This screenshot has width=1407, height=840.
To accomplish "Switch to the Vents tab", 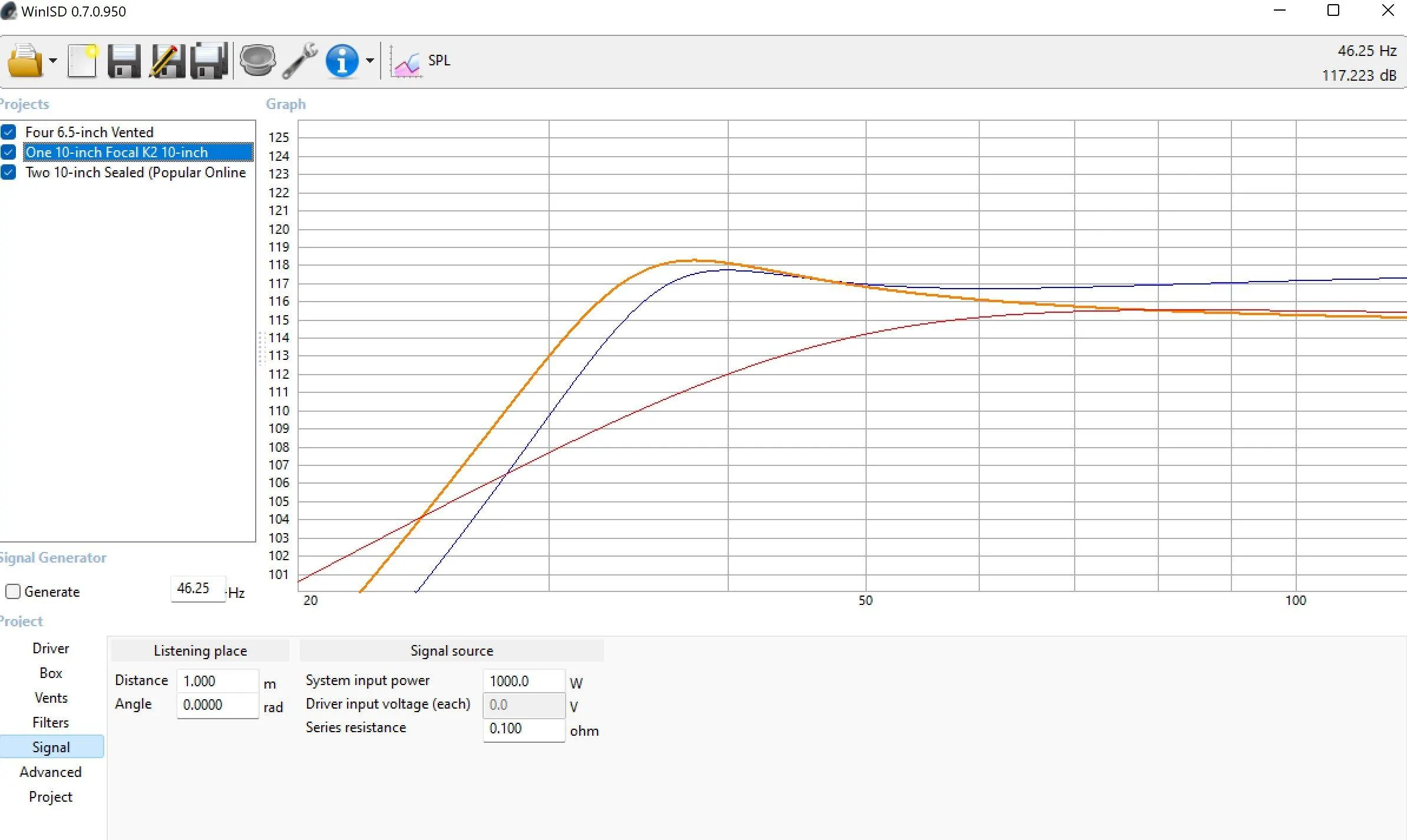I will tap(51, 697).
